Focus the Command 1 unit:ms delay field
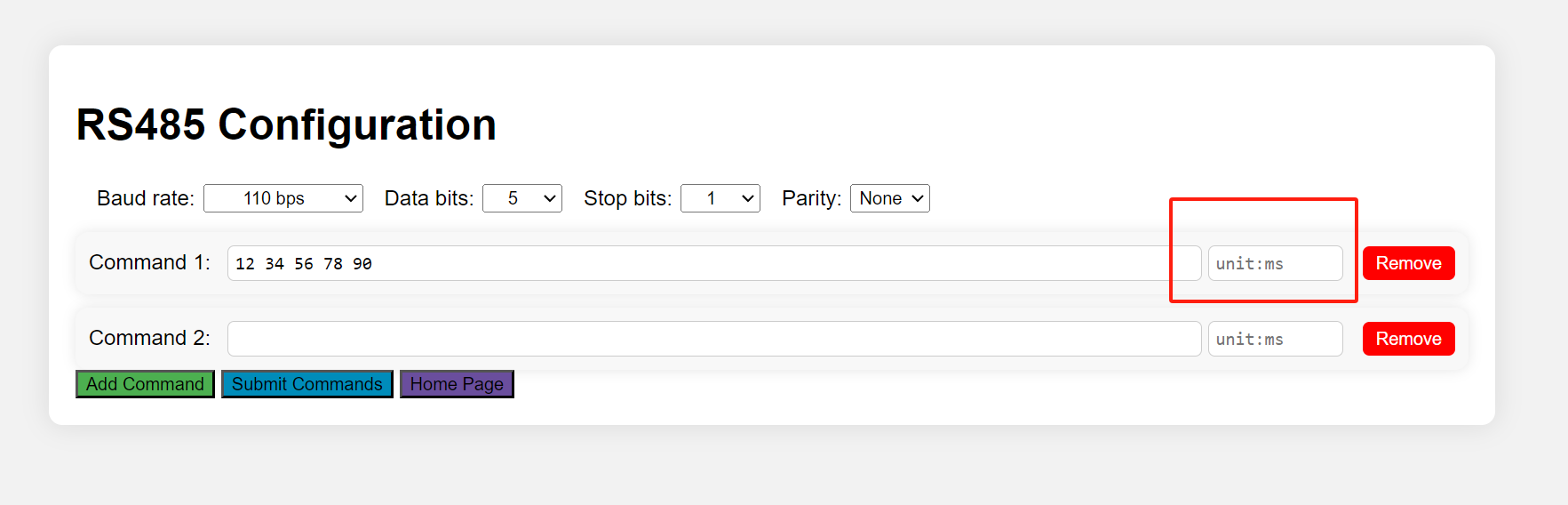This screenshot has width=1568, height=505. tap(1275, 263)
